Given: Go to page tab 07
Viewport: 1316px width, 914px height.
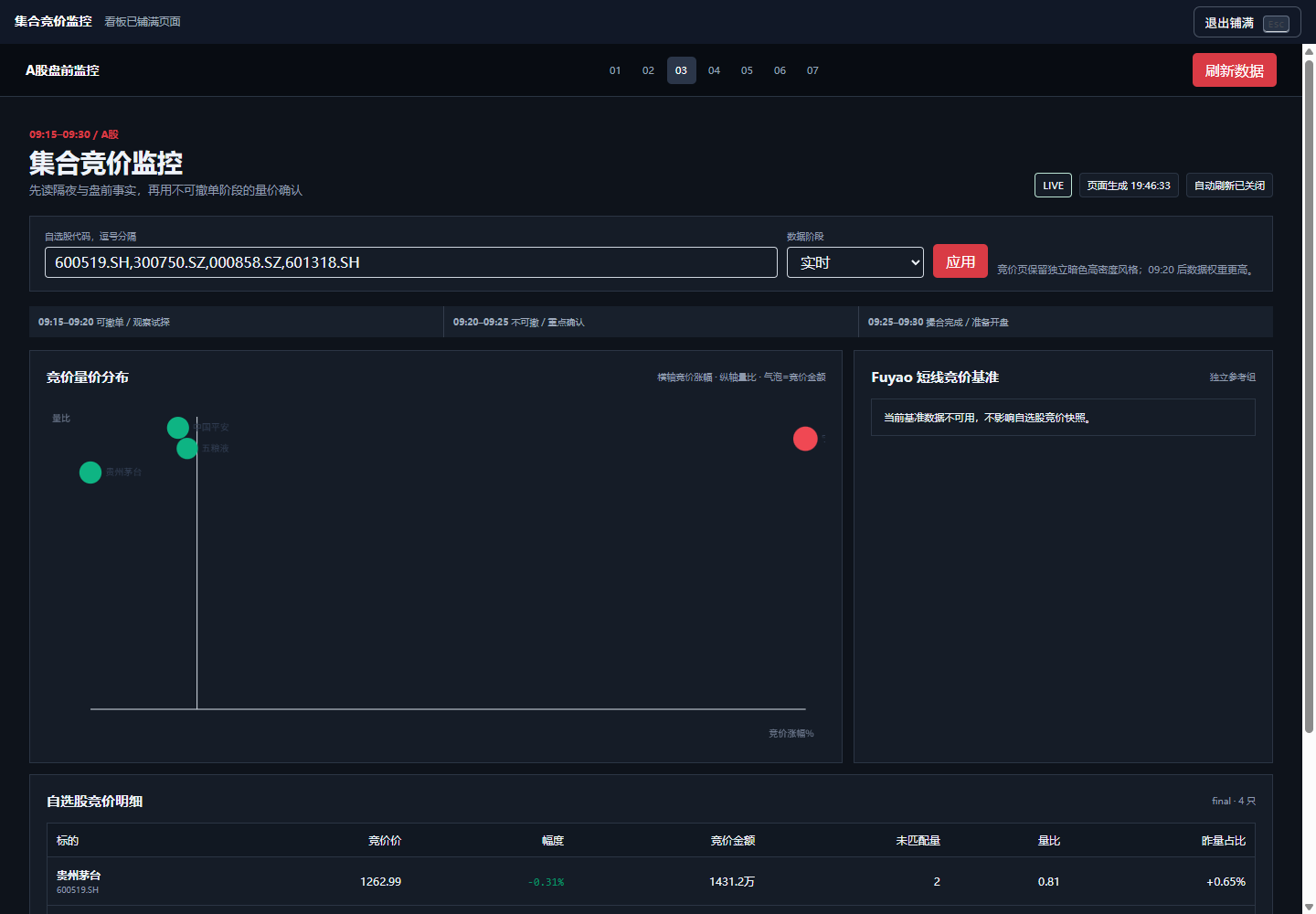Looking at the screenshot, I should point(812,70).
